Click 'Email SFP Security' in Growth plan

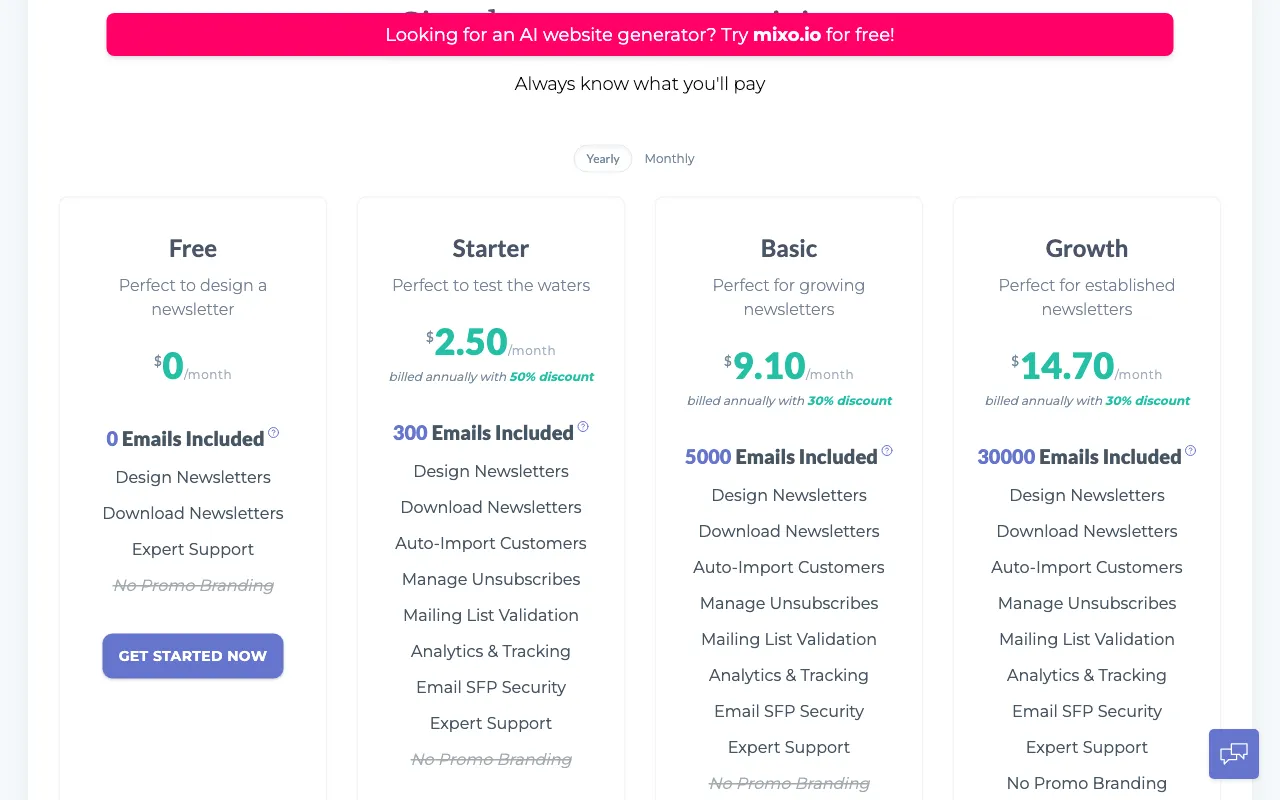pos(1087,711)
